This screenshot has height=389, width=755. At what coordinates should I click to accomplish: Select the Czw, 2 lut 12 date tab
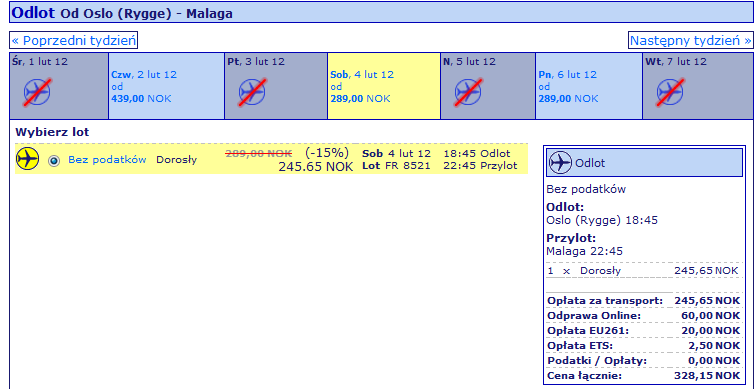pyautogui.click(x=167, y=86)
